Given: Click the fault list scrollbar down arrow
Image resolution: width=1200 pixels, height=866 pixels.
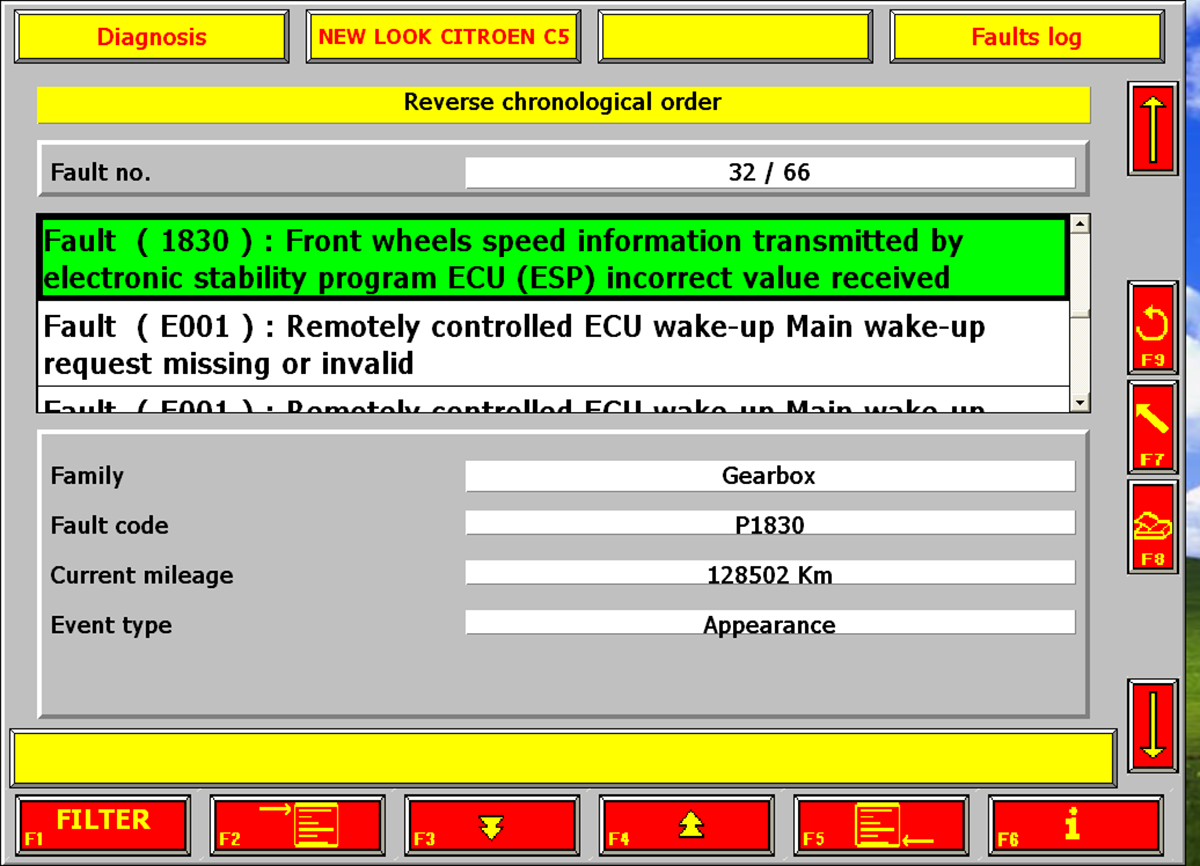Looking at the screenshot, I should (1080, 402).
